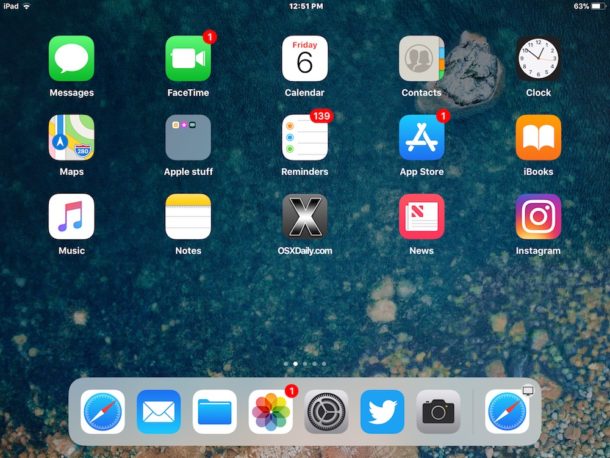Open the Contacts app
This screenshot has height=458, width=610.
click(x=421, y=58)
